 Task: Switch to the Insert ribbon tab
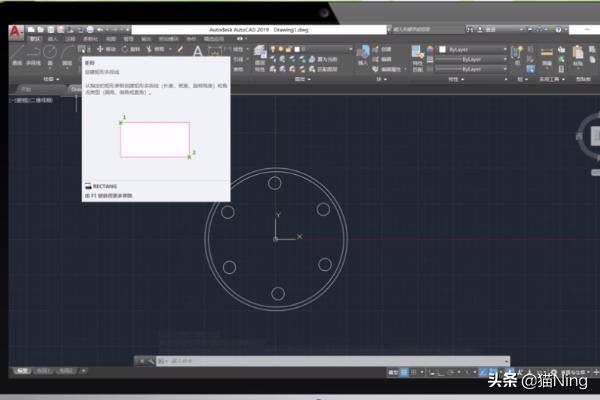point(52,39)
